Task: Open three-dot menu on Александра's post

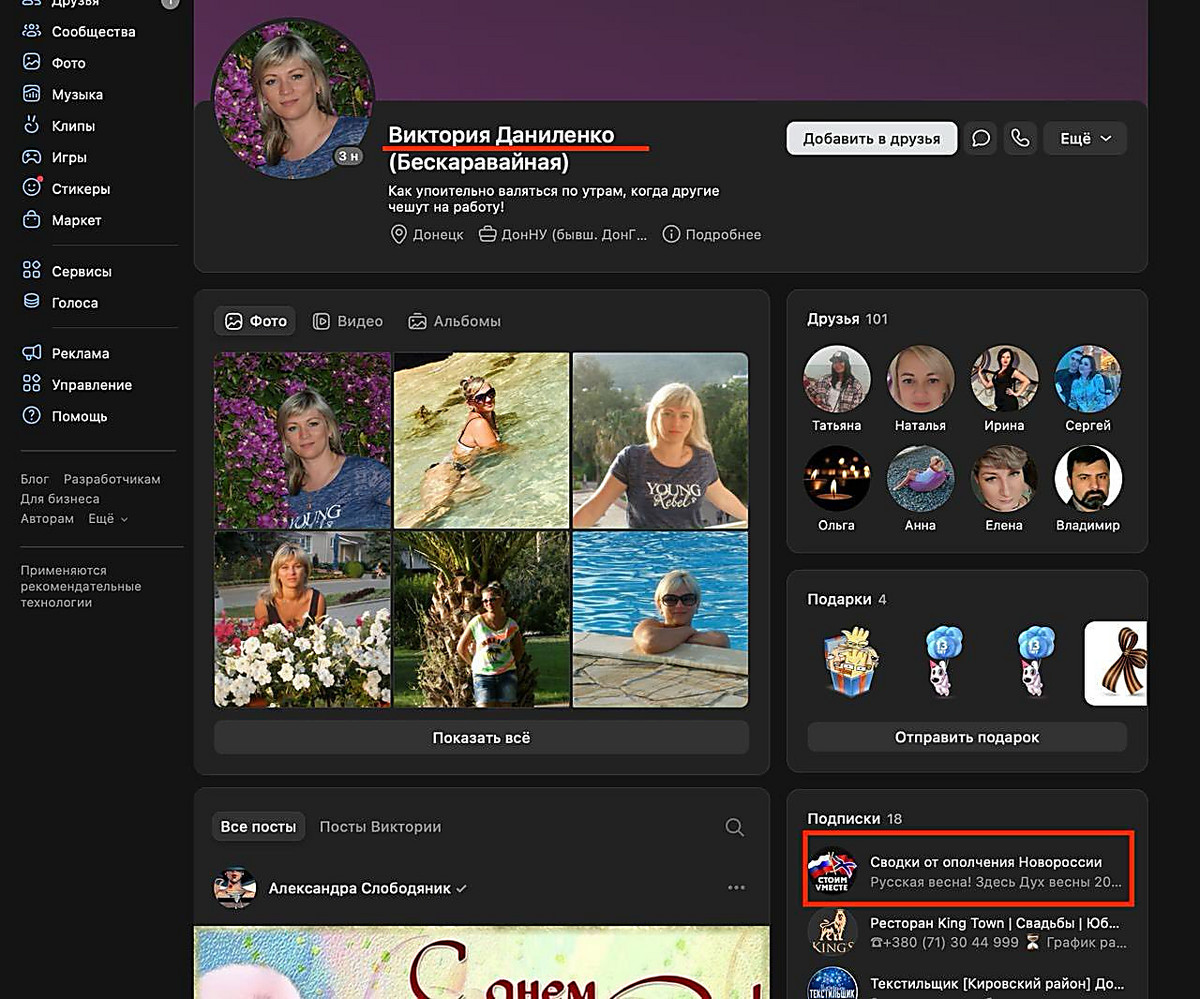Action: click(x=737, y=888)
